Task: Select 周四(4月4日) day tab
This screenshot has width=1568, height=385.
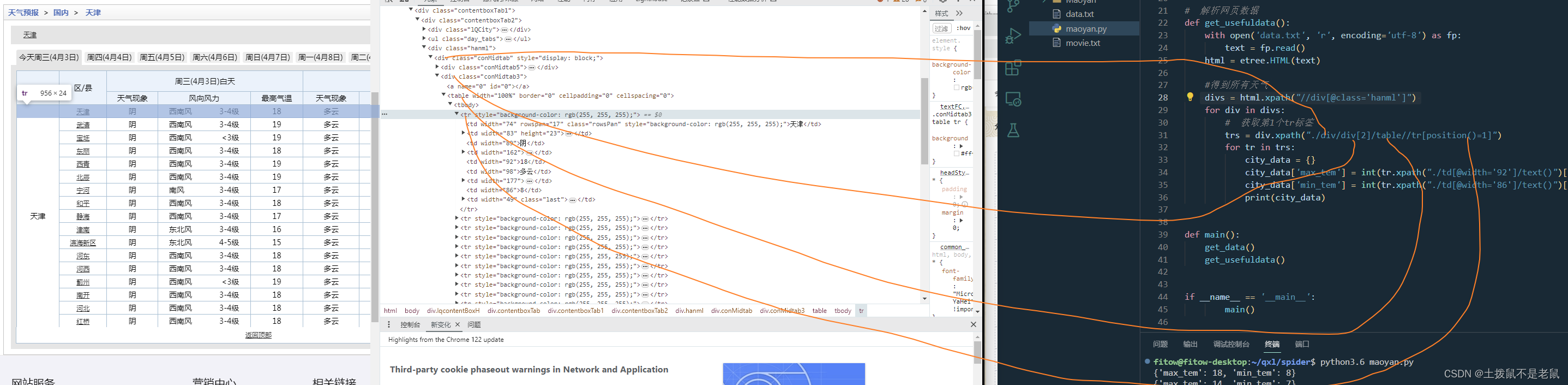Action: [x=110, y=57]
